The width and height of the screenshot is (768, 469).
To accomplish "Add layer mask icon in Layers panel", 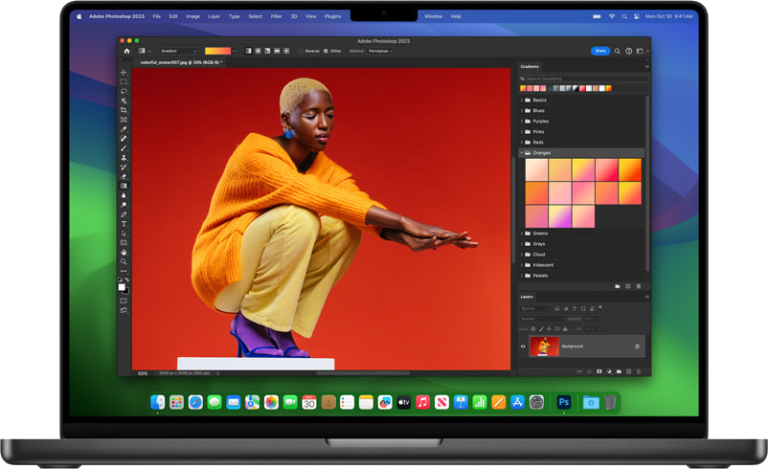I will point(599,372).
